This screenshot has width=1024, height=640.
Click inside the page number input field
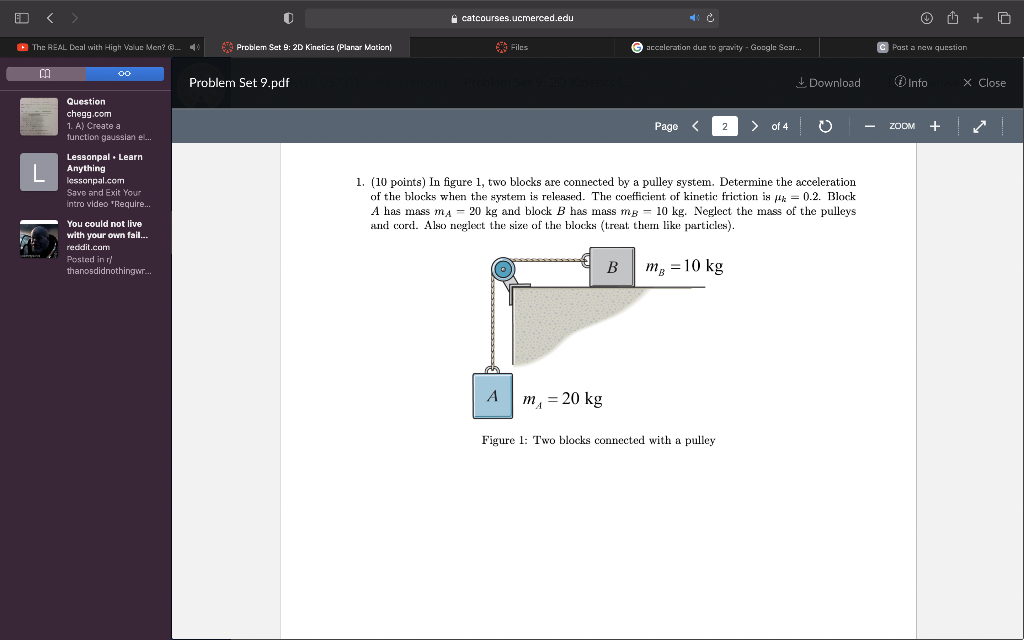[x=723, y=126]
